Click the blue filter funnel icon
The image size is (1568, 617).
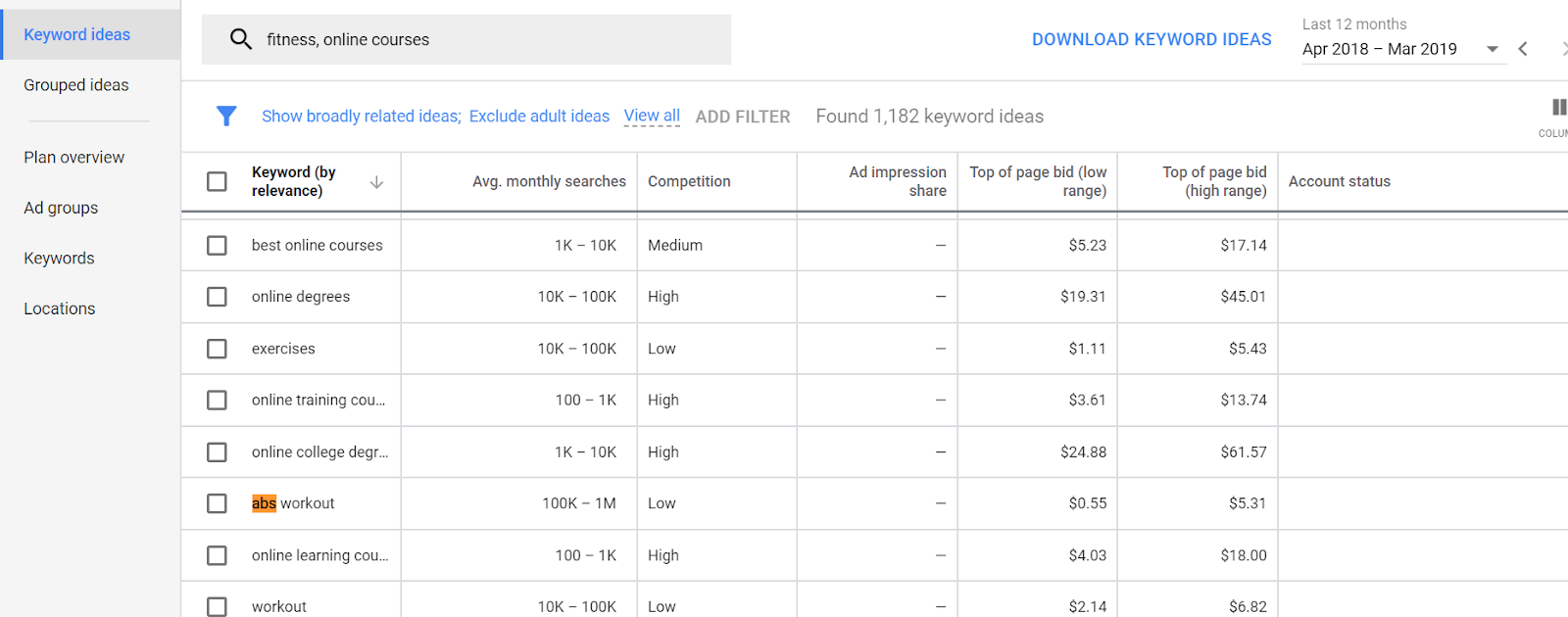pos(226,117)
